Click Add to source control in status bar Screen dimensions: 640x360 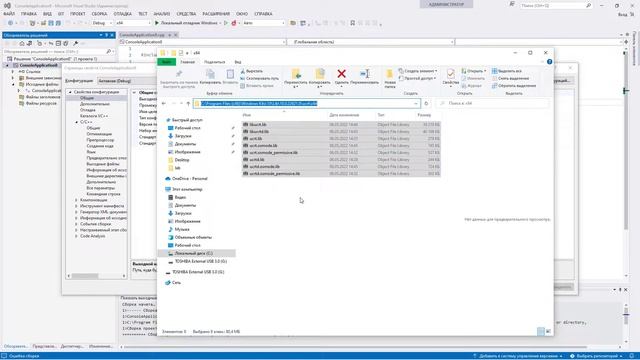518,356
